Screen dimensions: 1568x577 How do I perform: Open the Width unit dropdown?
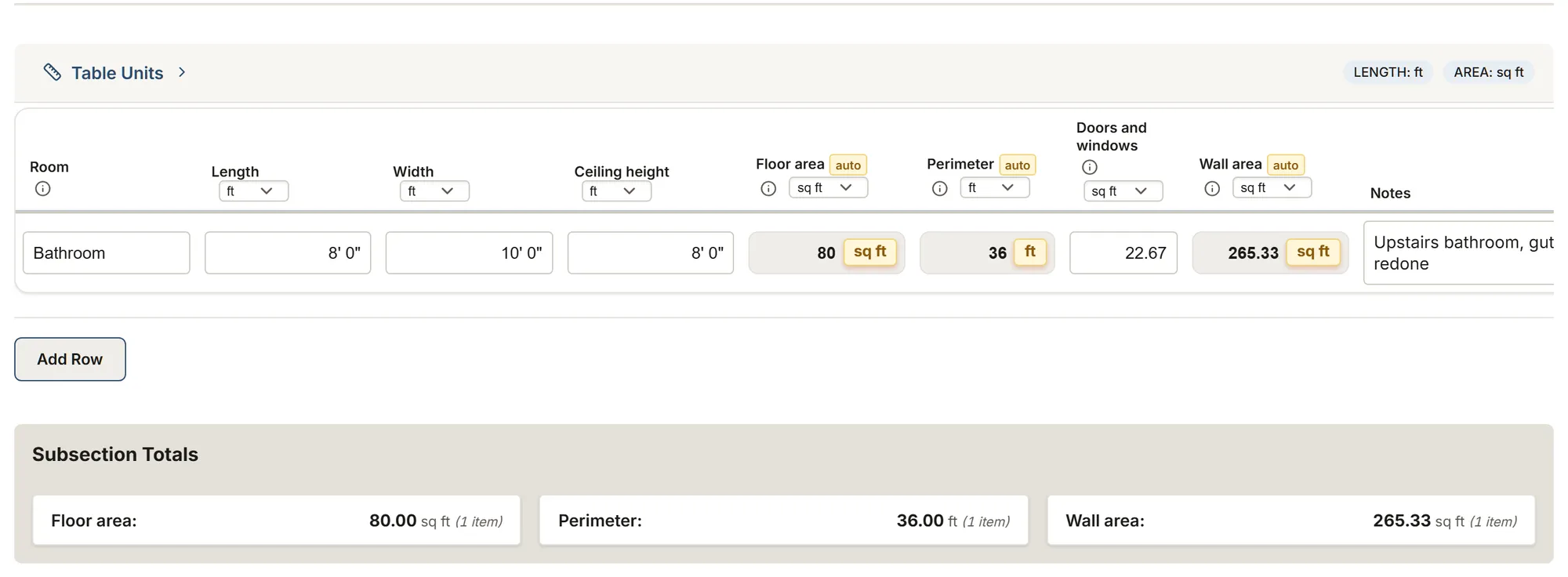coord(434,191)
